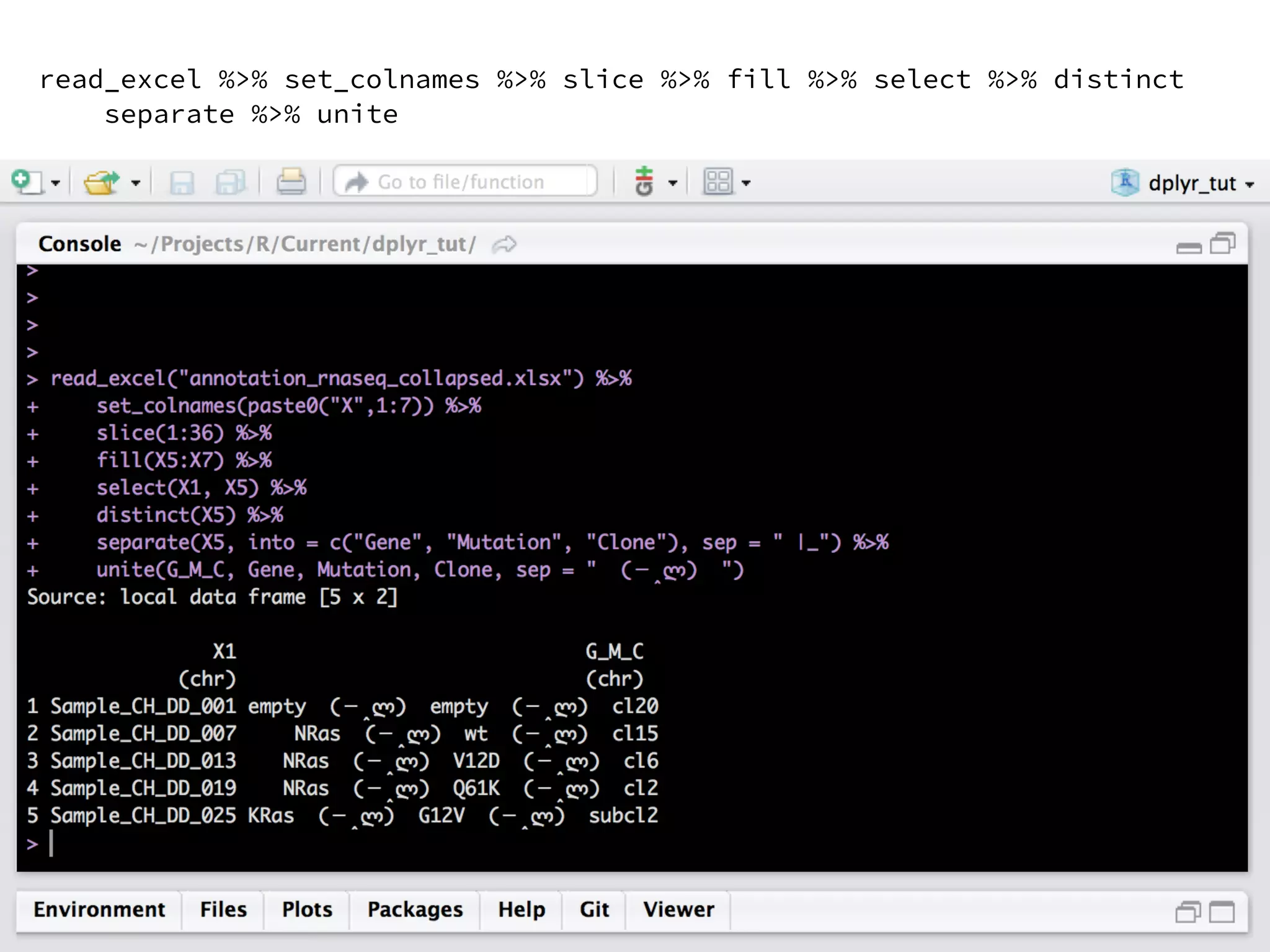The height and width of the screenshot is (952, 1270).
Task: Expand the panes layout dropdown arrow
Action: 746,183
